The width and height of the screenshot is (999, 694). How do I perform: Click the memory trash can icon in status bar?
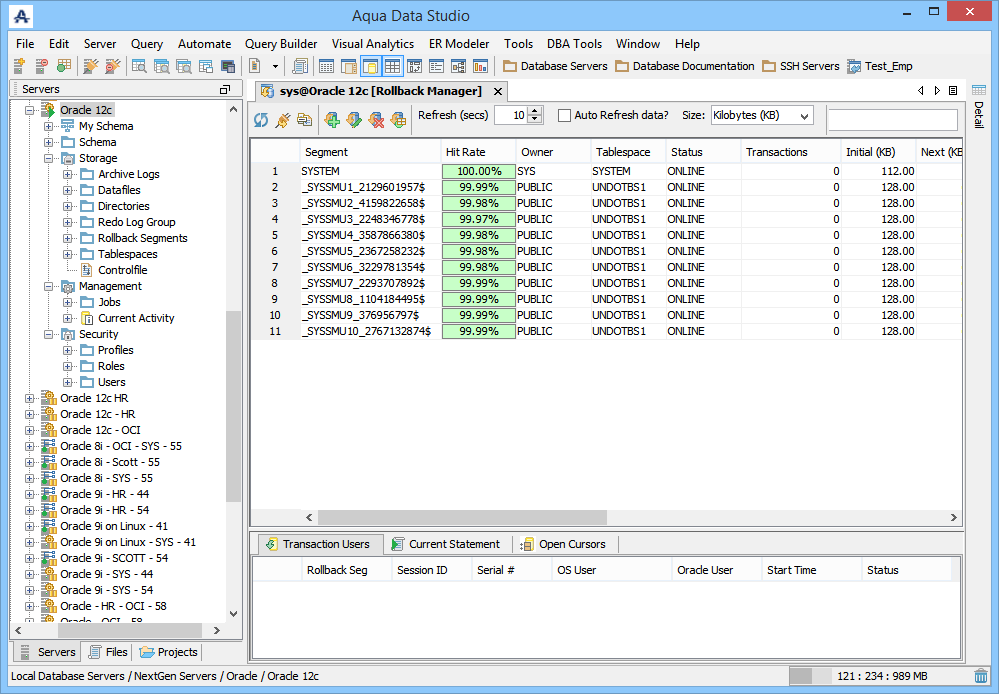981,676
